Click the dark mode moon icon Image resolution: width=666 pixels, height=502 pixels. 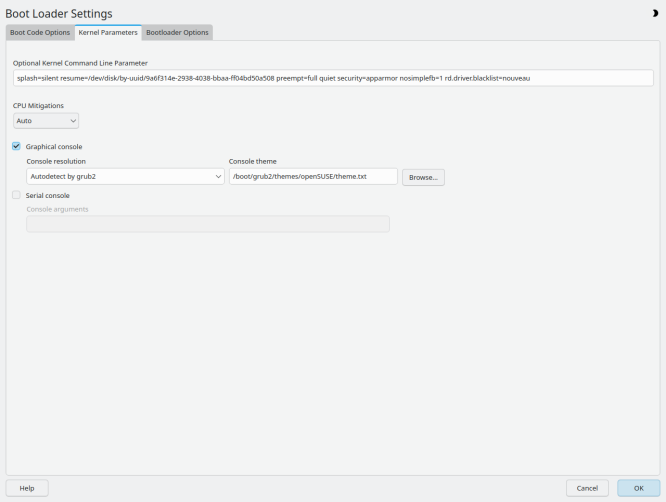point(655,13)
